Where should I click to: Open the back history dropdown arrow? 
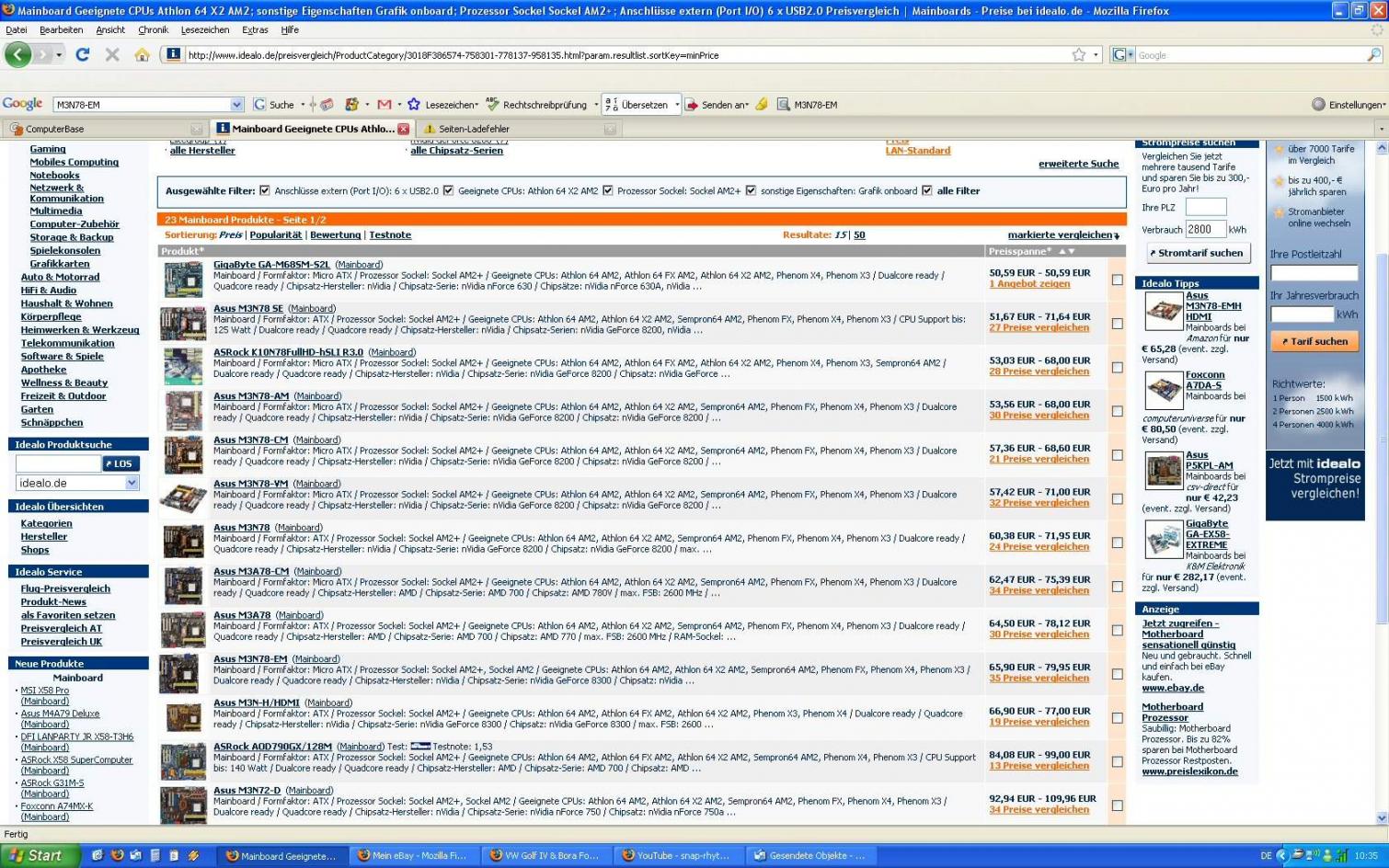click(x=59, y=55)
